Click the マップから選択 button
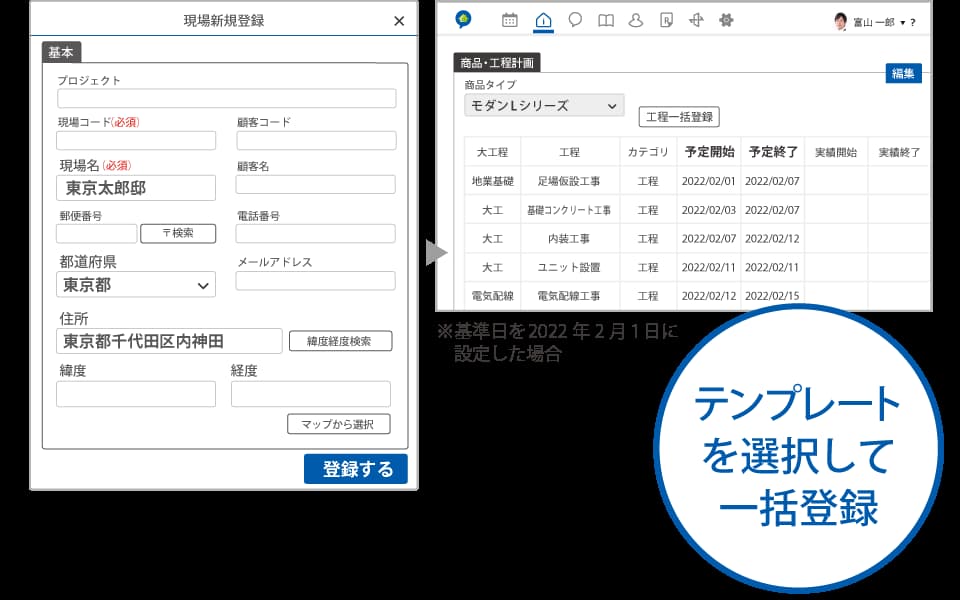 pyautogui.click(x=339, y=424)
